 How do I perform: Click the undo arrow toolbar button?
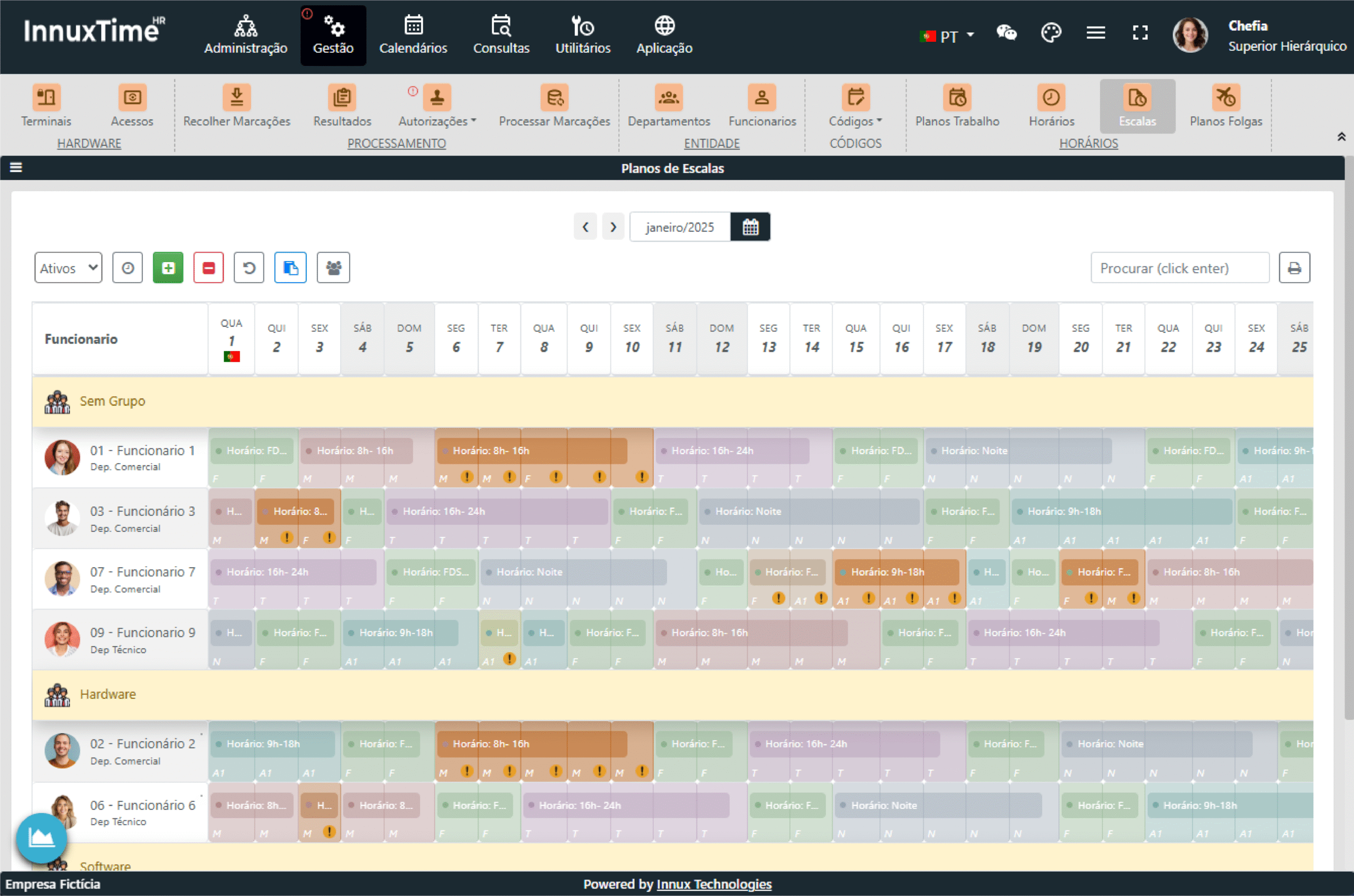click(249, 267)
